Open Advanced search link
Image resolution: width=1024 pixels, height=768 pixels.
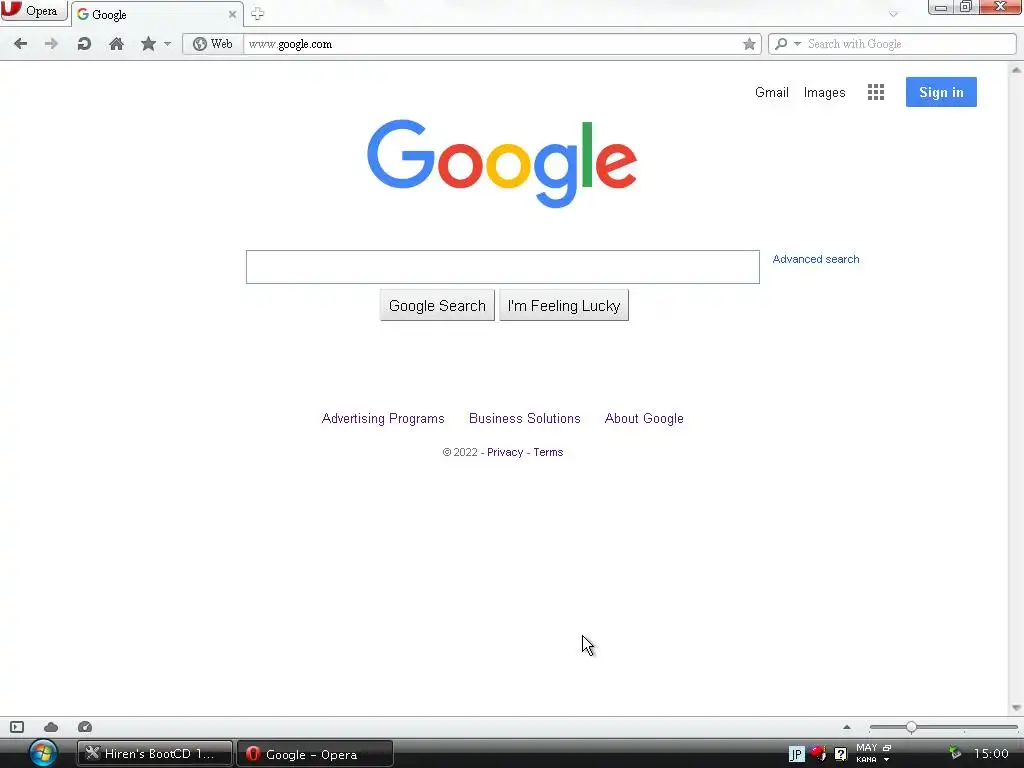(816, 259)
